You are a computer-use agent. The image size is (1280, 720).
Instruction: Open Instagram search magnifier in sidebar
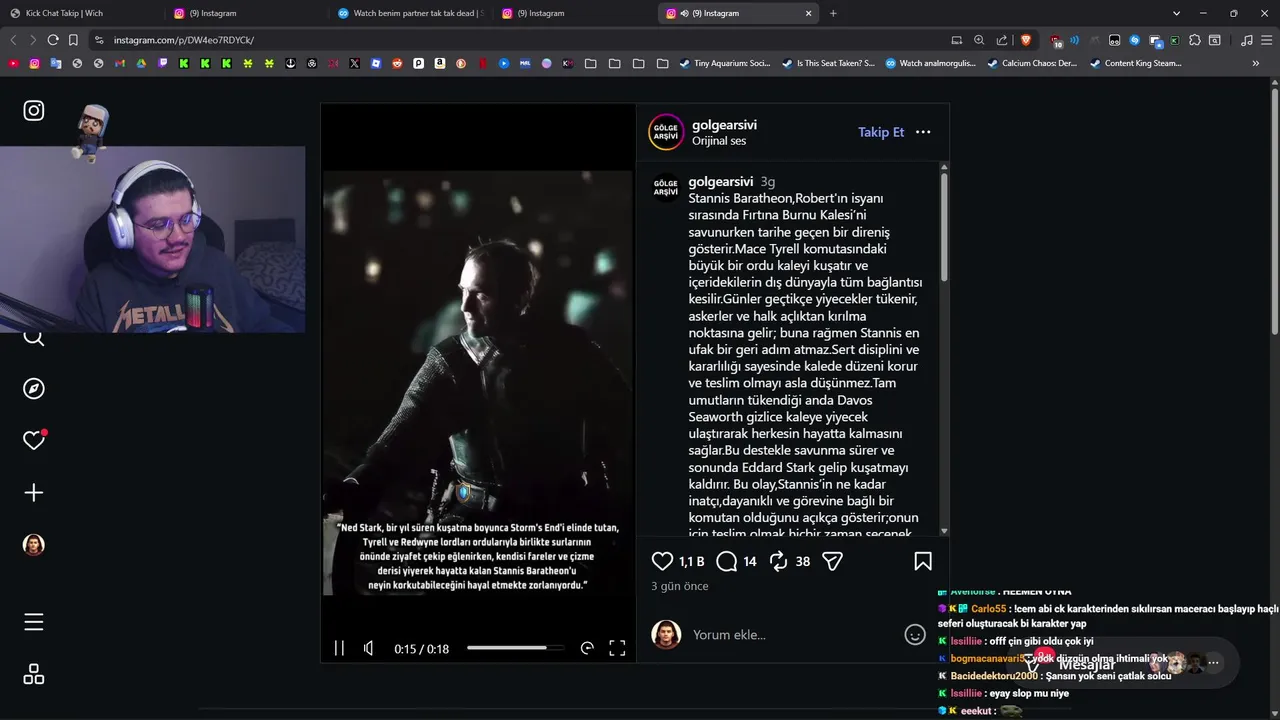pyautogui.click(x=34, y=337)
